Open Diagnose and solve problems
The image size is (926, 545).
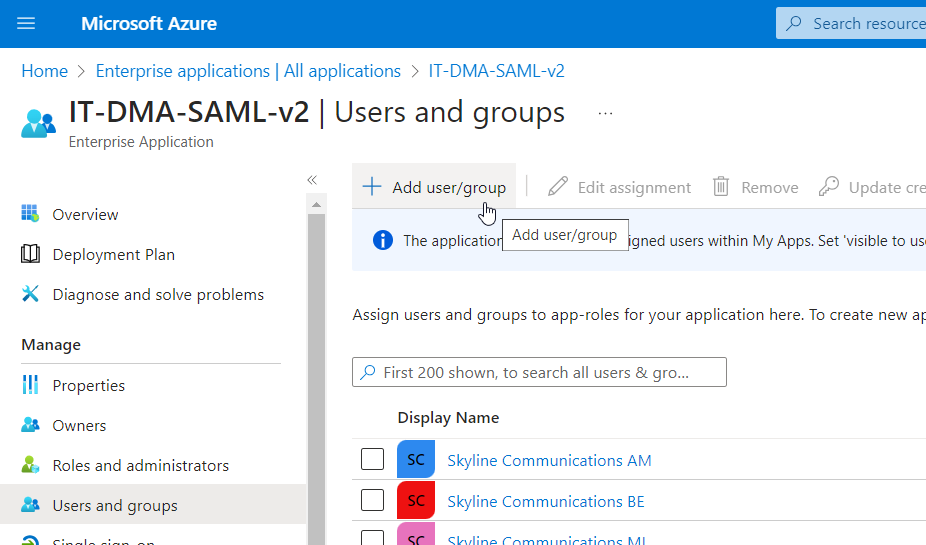158,295
